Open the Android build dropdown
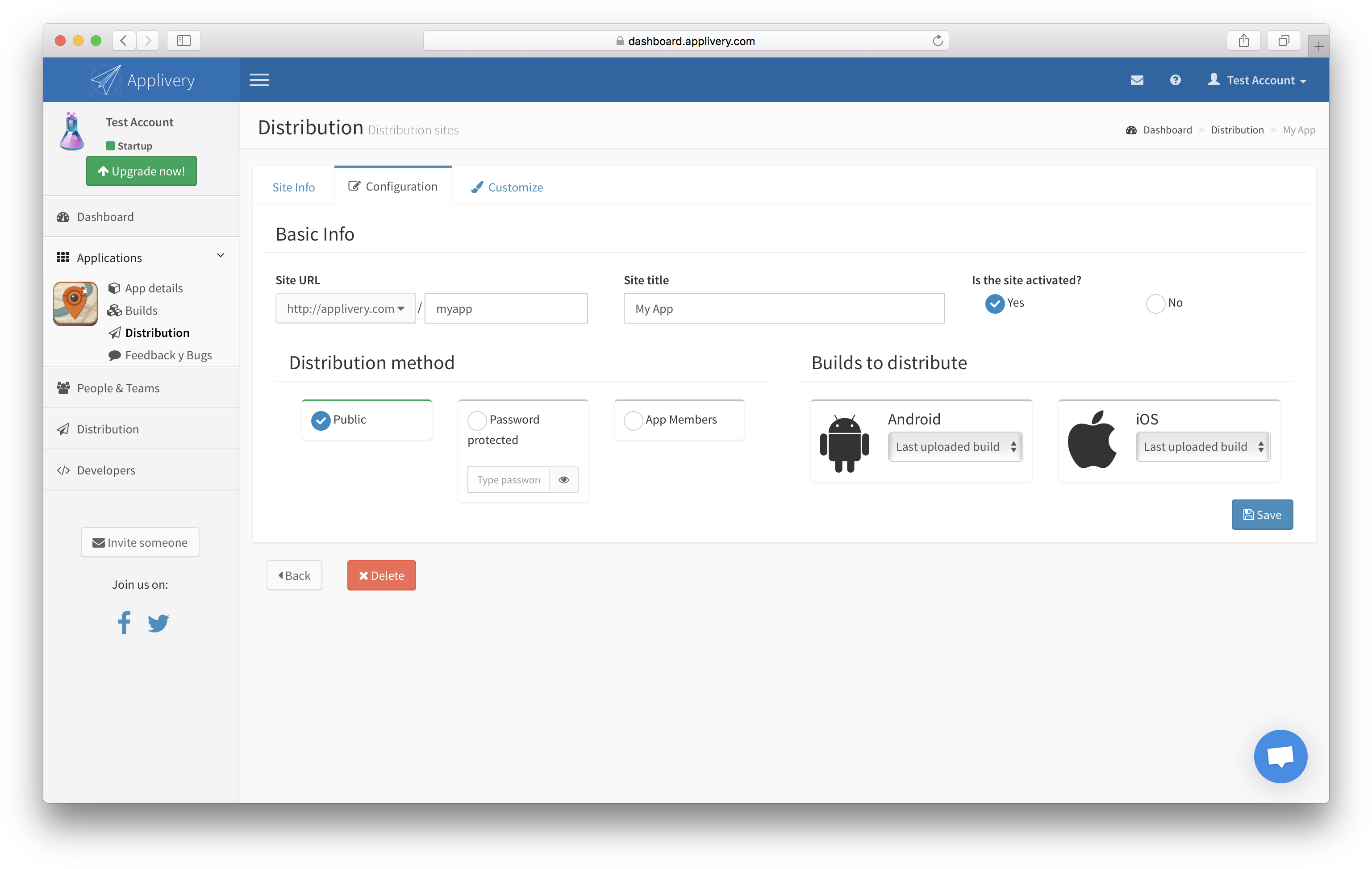The height and width of the screenshot is (869, 1372). coord(955,446)
